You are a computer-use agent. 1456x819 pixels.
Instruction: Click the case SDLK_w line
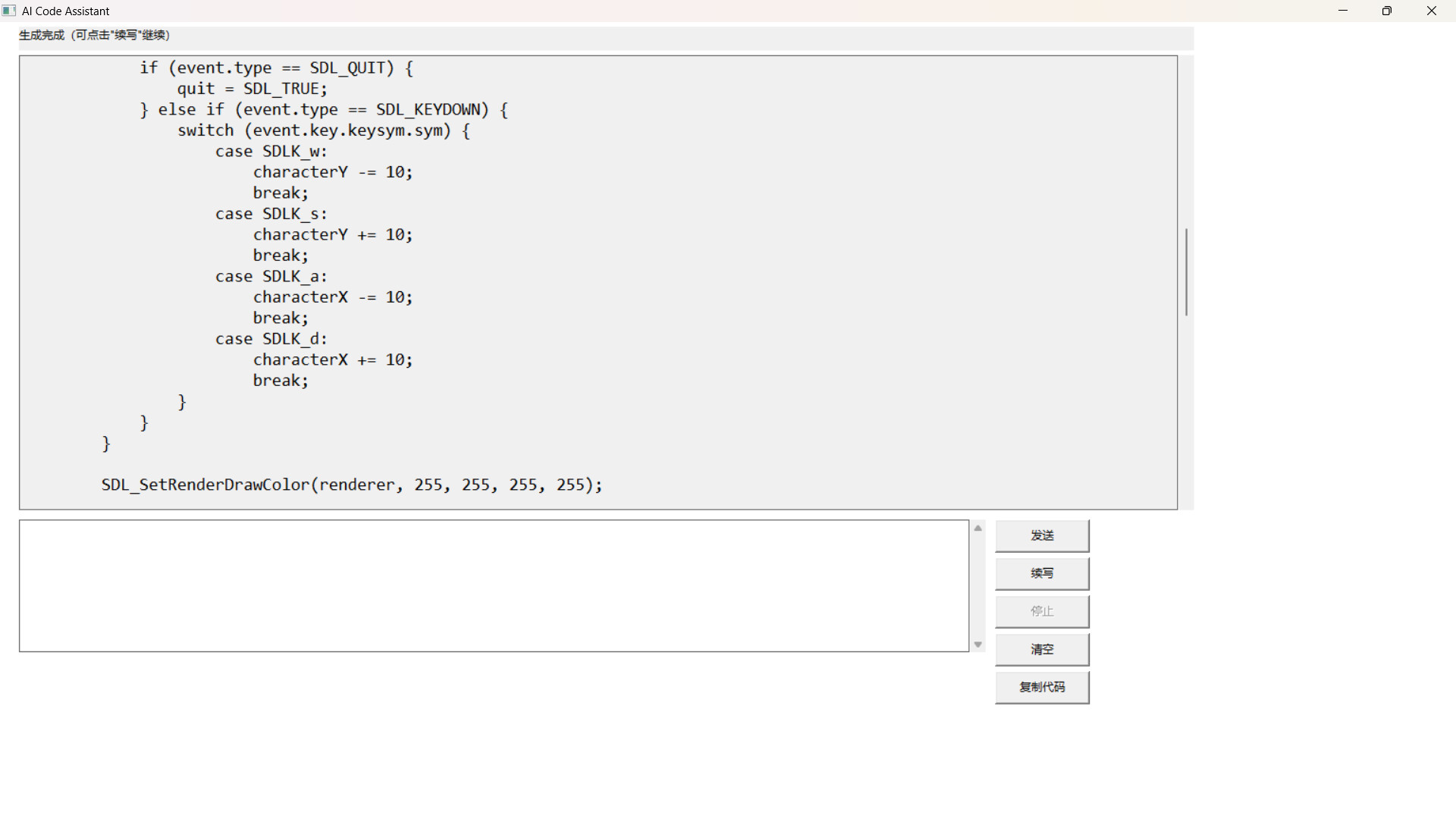pos(271,151)
